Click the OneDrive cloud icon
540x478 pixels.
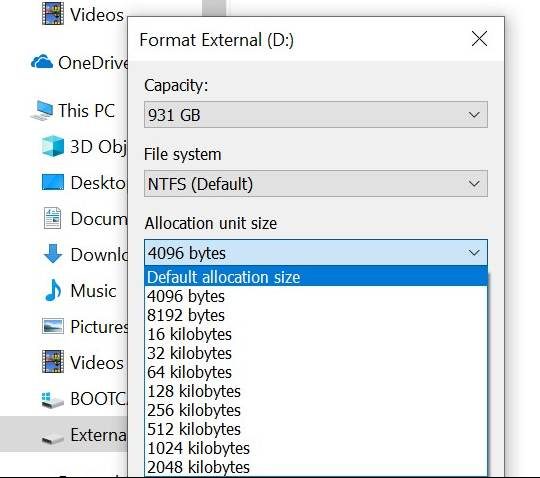(42, 62)
